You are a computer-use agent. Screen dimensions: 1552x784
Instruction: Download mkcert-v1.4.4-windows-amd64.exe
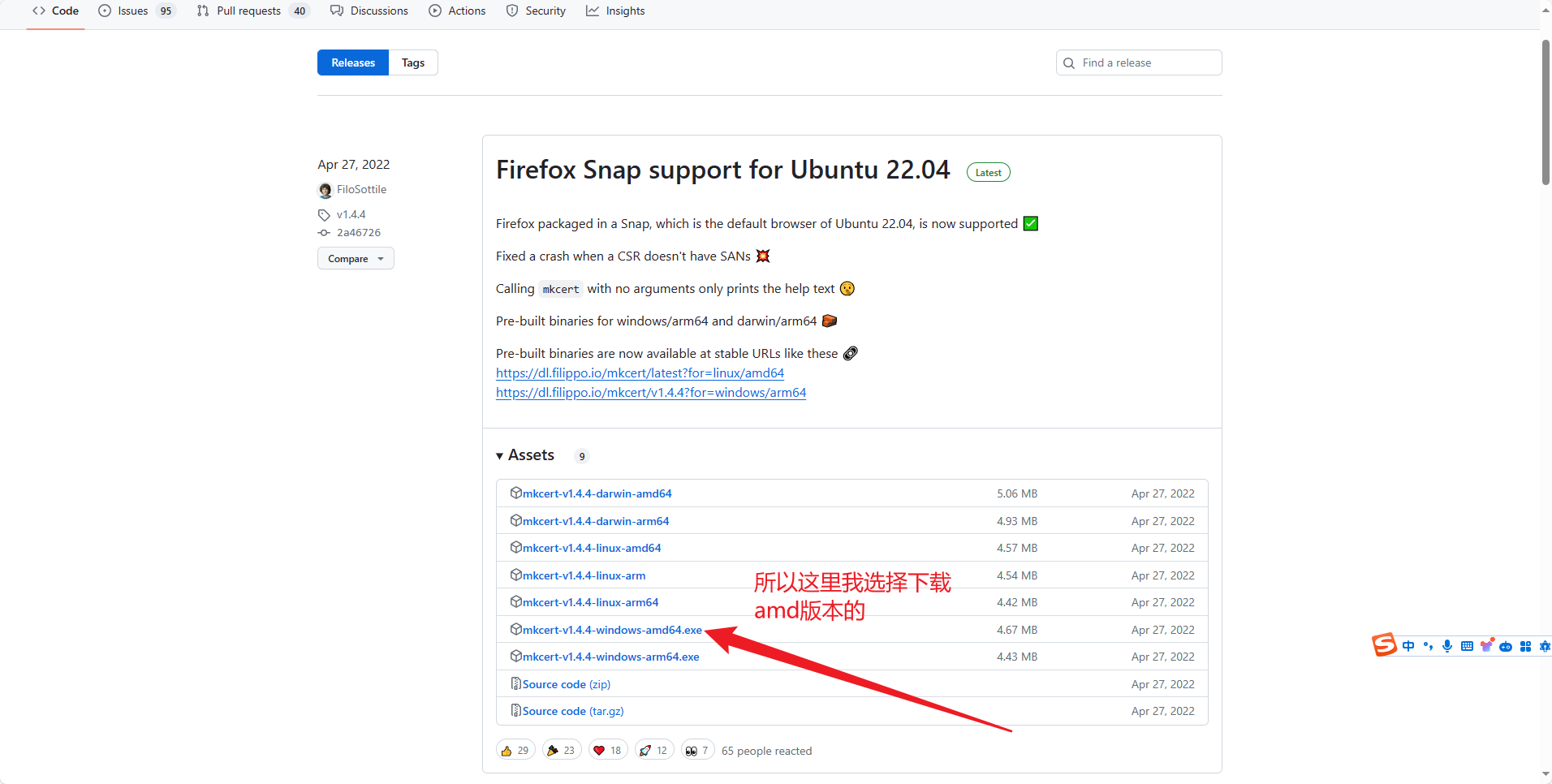[x=612, y=630]
